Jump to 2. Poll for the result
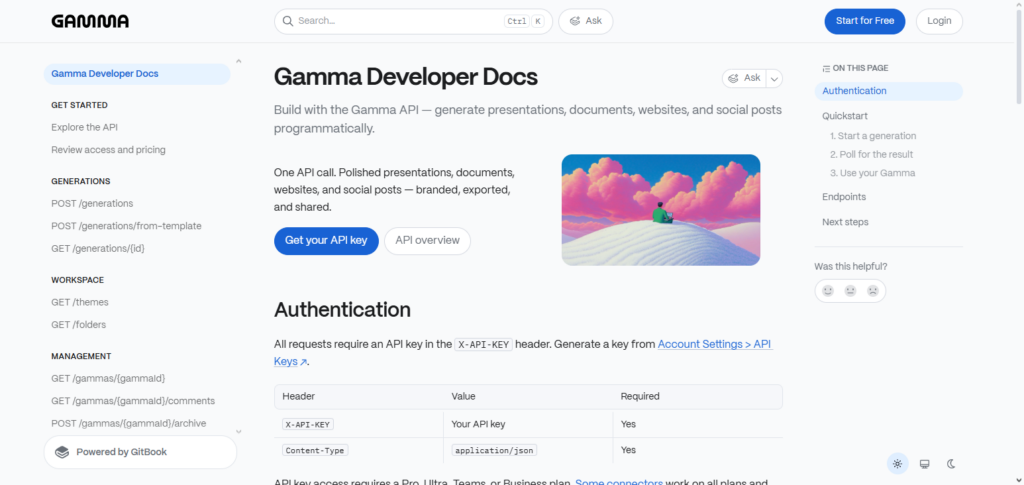 coord(871,155)
